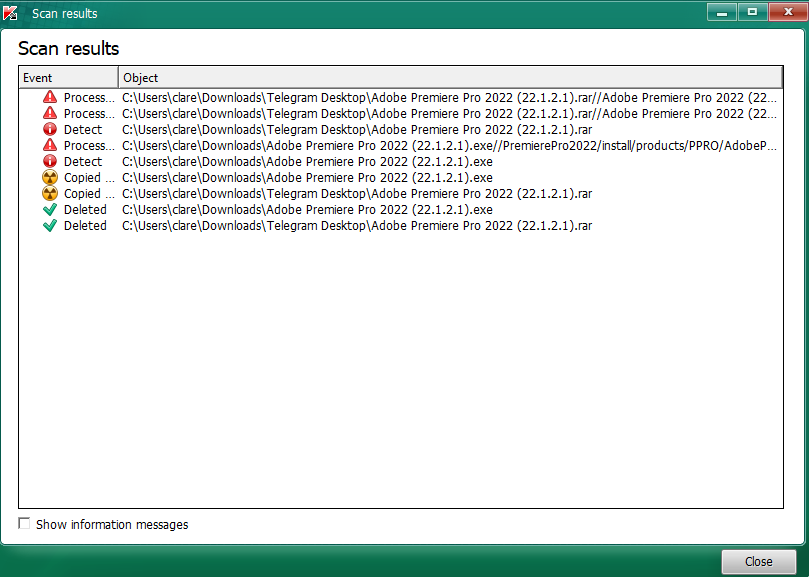Close window using the title bar X
Image resolution: width=809 pixels, height=577 pixels.
[788, 12]
